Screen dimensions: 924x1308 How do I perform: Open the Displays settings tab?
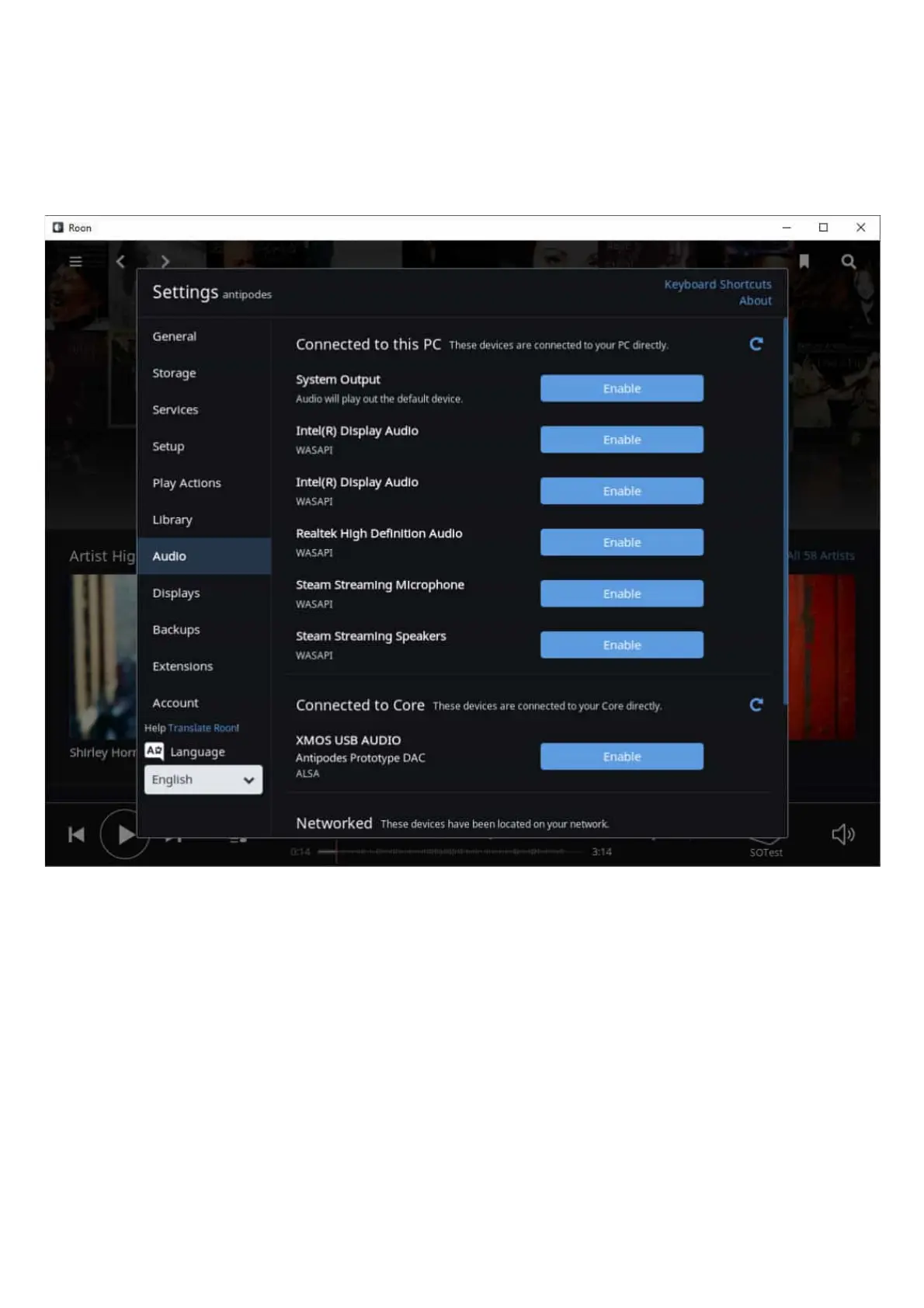pyautogui.click(x=205, y=593)
